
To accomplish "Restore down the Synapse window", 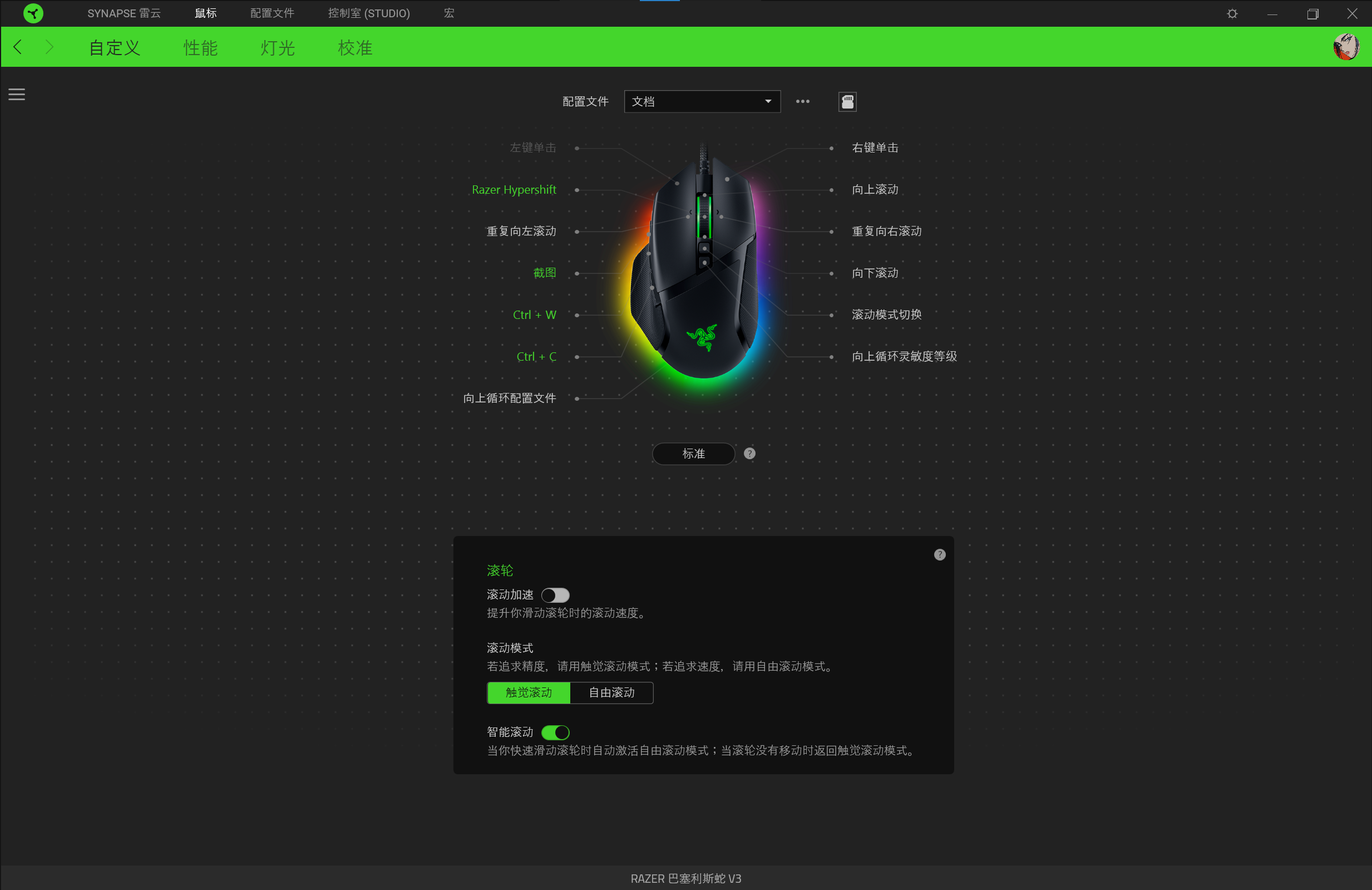I will 1312,13.
